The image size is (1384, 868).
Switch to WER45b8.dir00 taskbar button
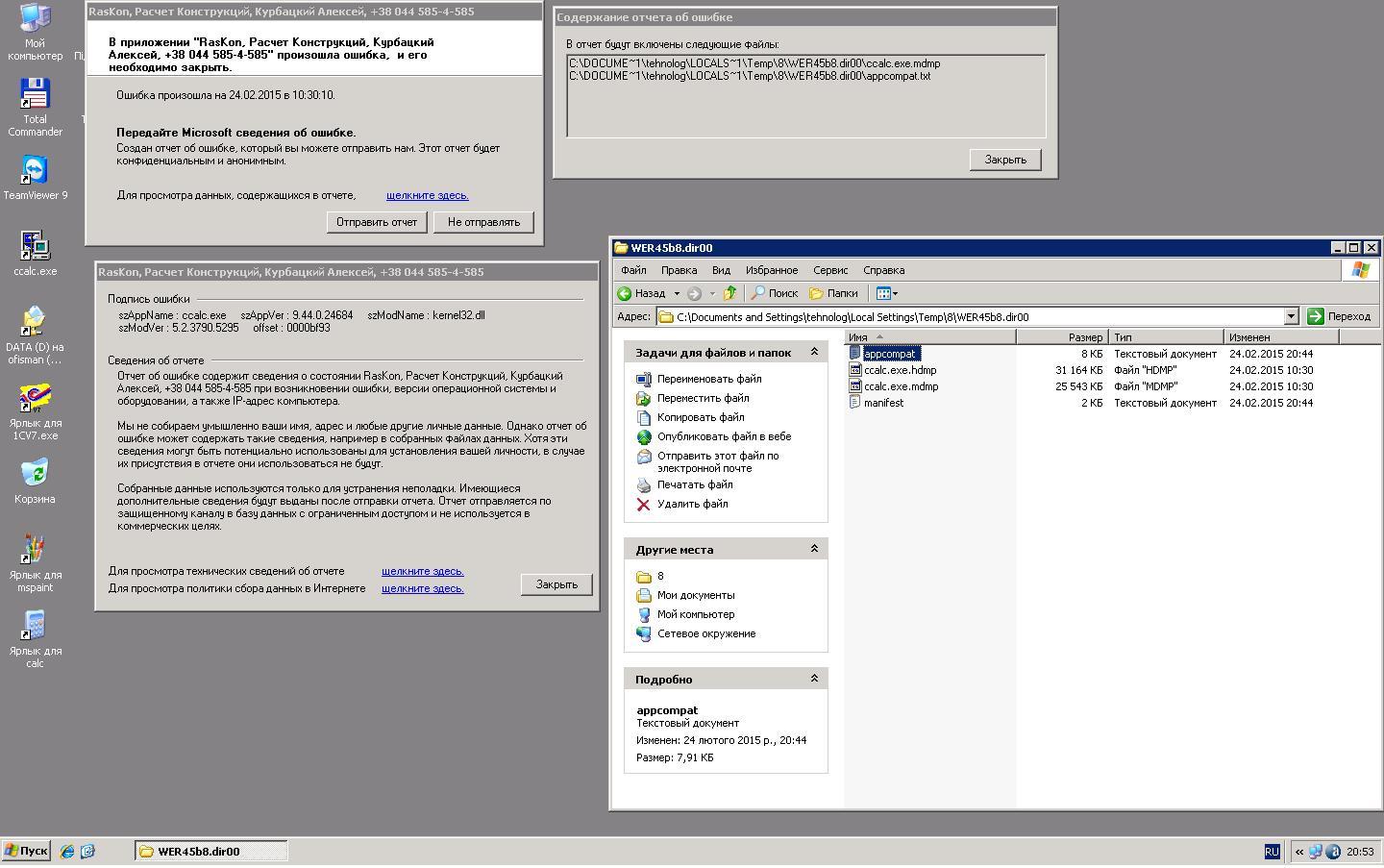pyautogui.click(x=211, y=851)
